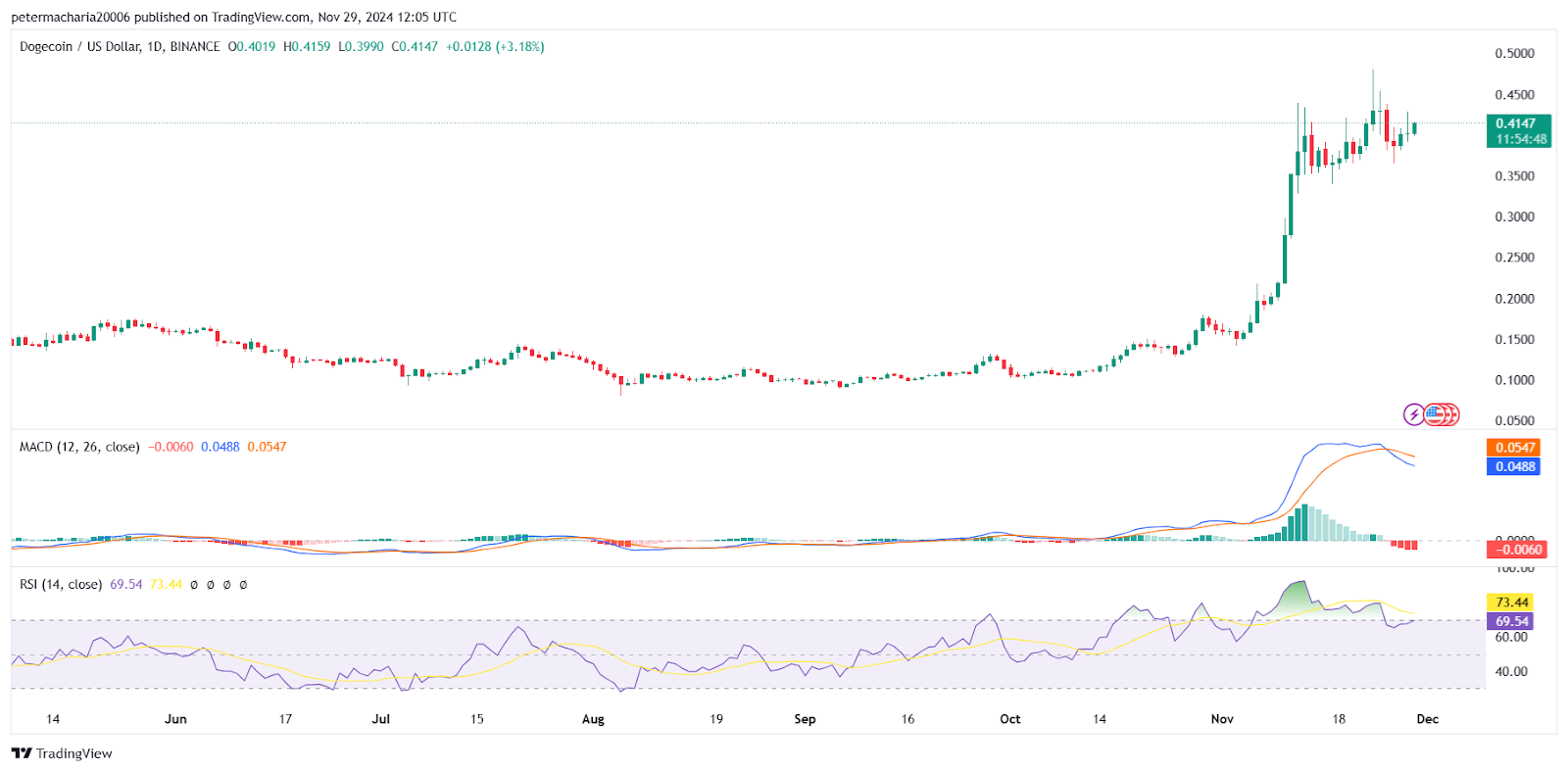
Task: Click the open value O0.4019
Action: 252,46
